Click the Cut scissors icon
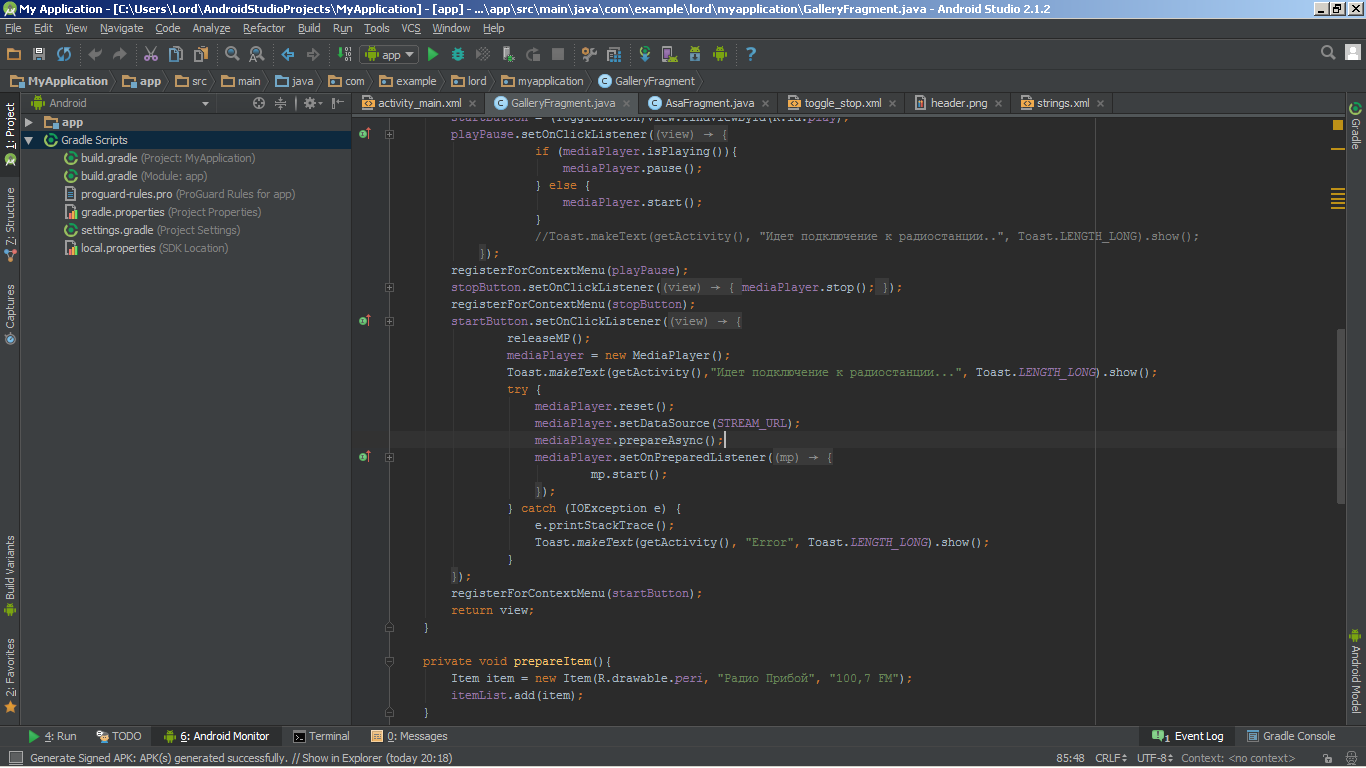This screenshot has height=768, width=1366. [x=151, y=54]
